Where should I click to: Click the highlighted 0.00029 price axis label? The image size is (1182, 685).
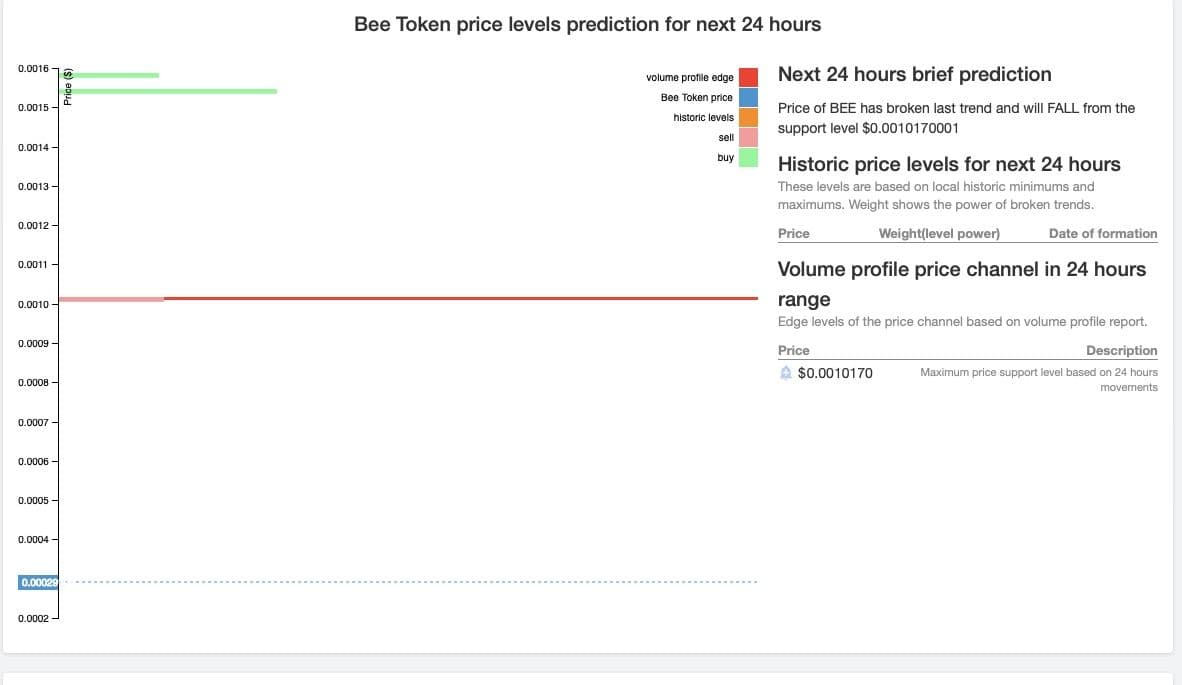coord(38,582)
